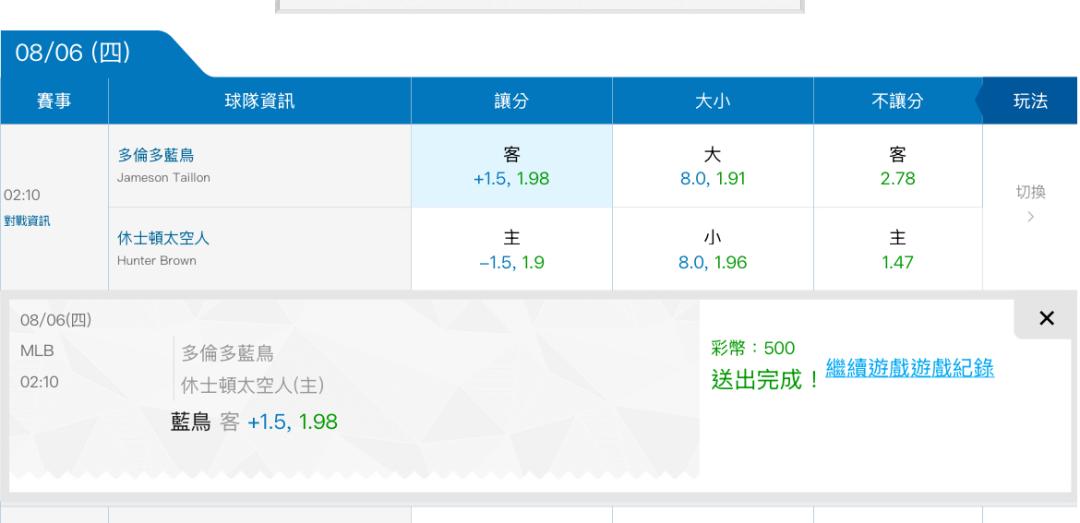Click the 讓分 column header
The image size is (1080, 523).
[511, 101]
